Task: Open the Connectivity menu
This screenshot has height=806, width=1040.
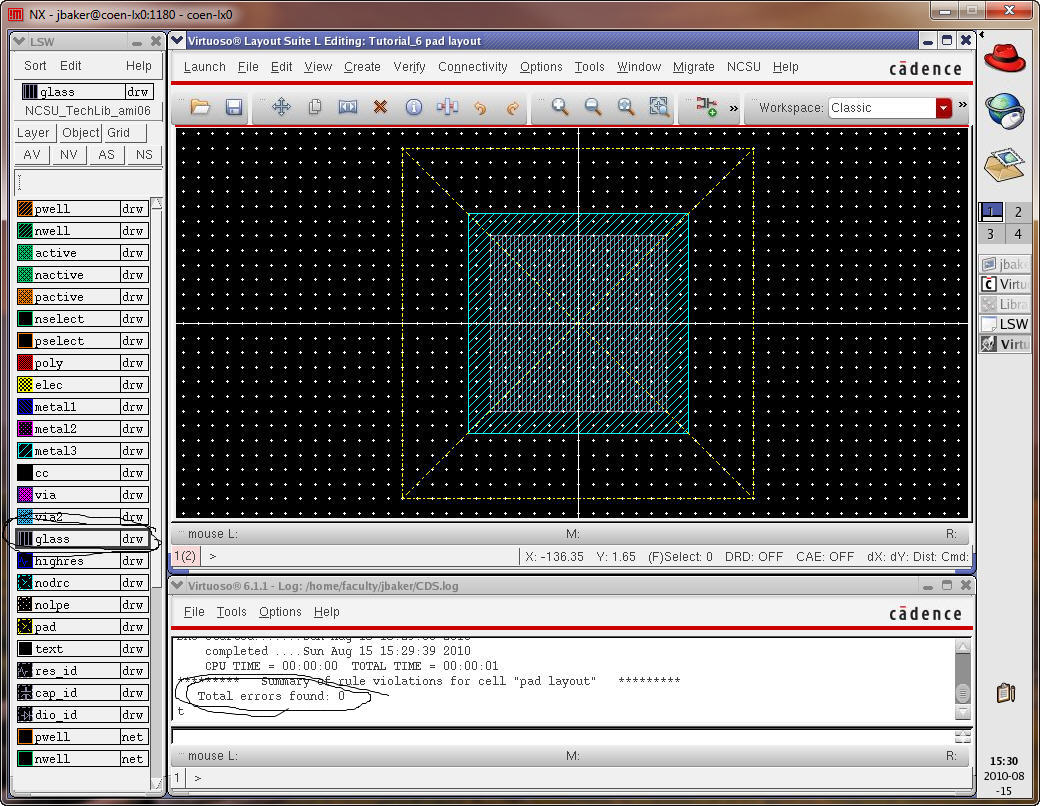Action: [x=473, y=67]
